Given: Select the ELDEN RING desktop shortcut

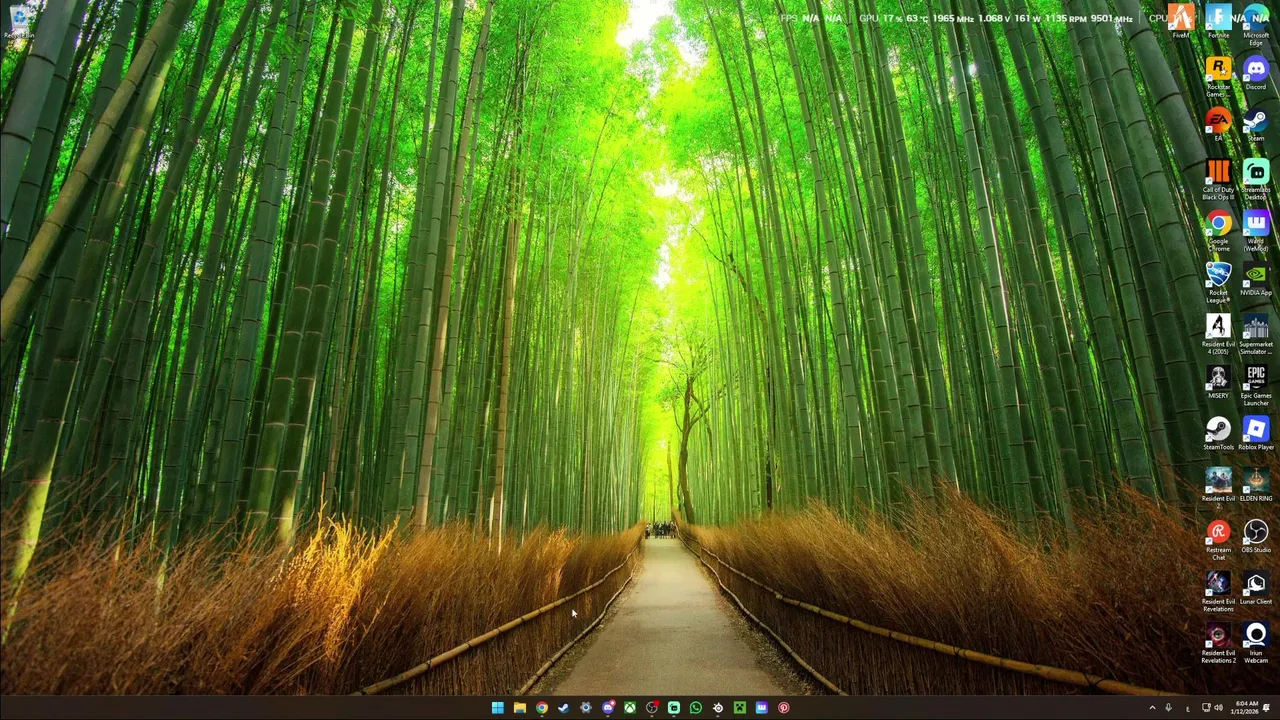Looking at the screenshot, I should pos(1256,486).
